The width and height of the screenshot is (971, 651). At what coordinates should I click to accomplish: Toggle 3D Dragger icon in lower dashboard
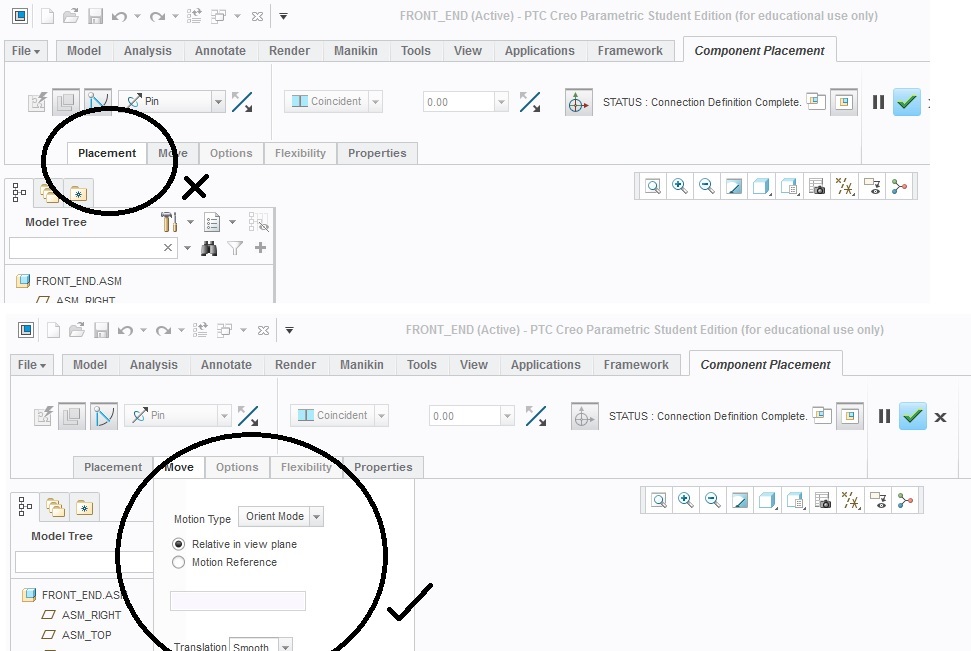point(585,417)
